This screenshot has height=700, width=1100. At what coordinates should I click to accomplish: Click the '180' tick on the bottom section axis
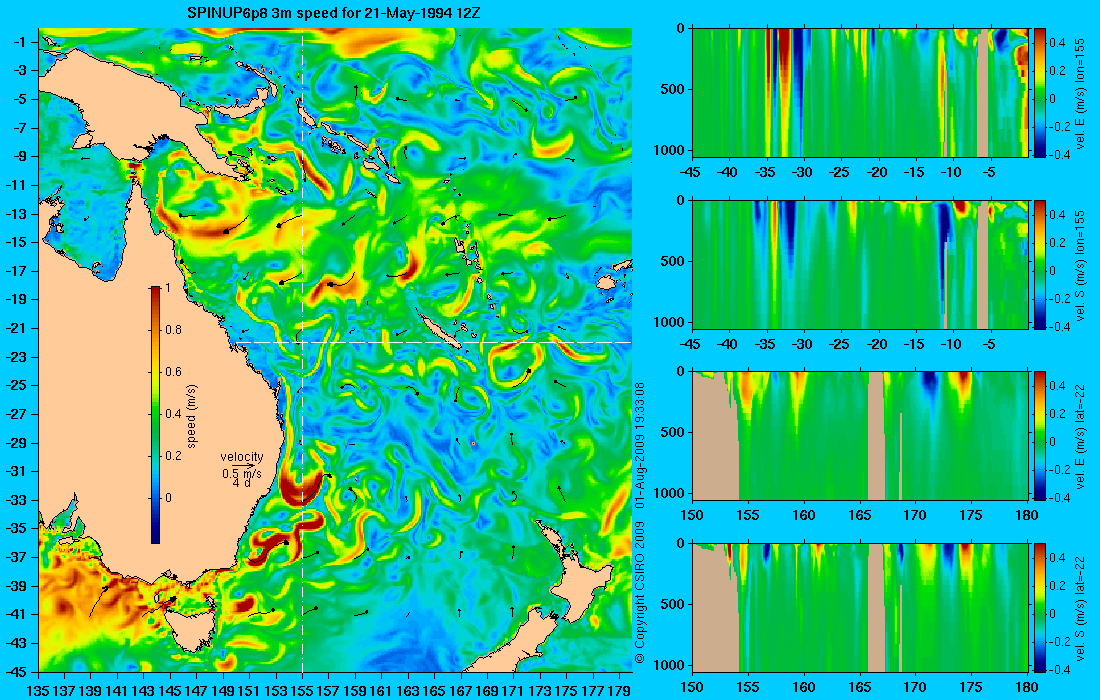[x=1027, y=687]
